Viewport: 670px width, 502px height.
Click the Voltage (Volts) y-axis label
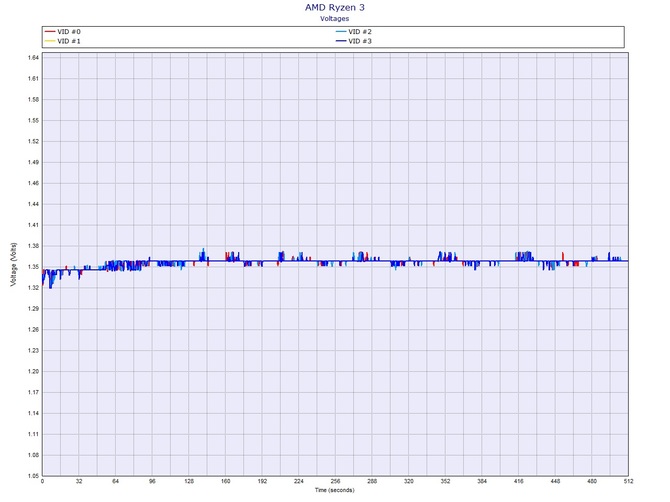click(x=11, y=266)
